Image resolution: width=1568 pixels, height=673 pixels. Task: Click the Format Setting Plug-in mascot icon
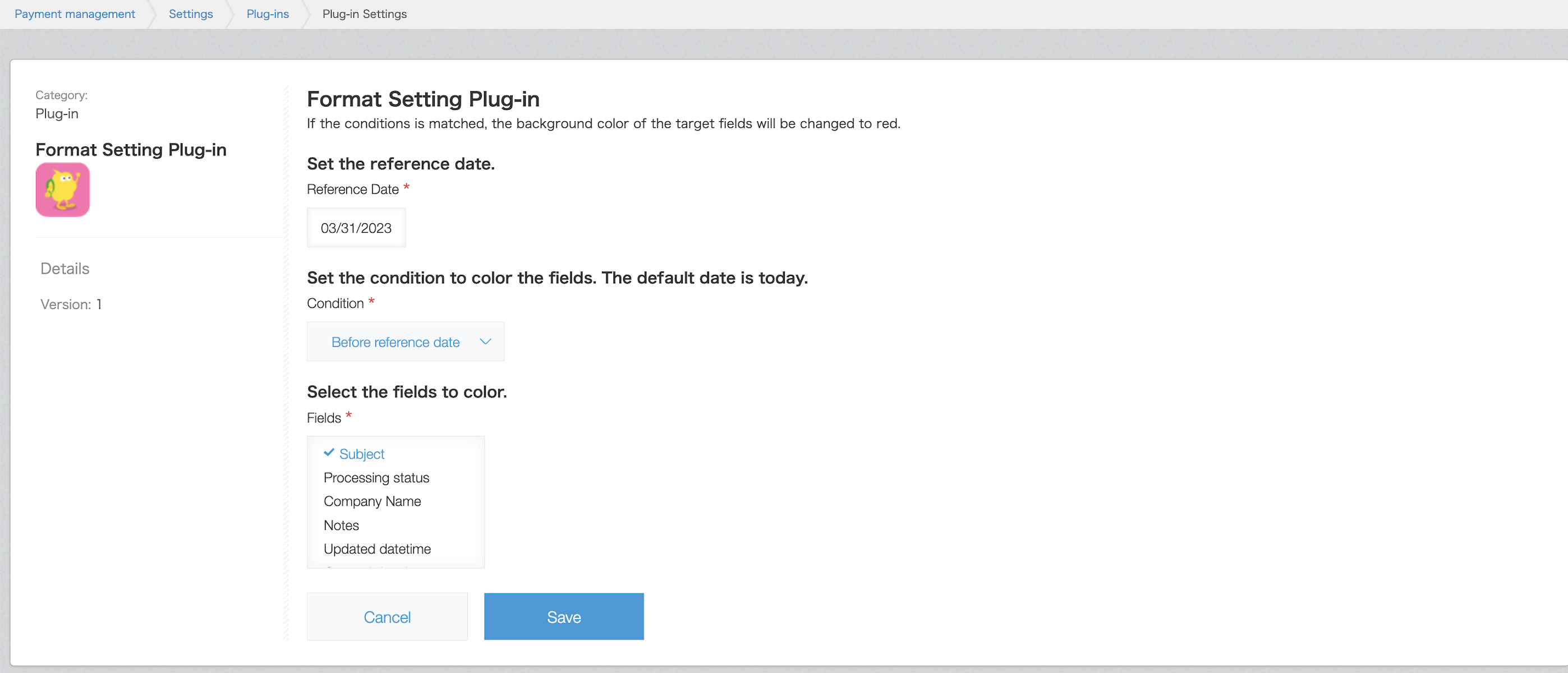(63, 189)
